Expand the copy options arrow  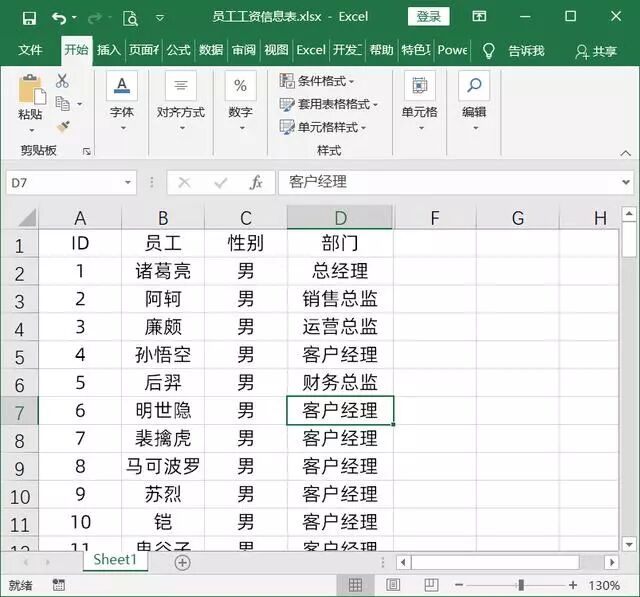(x=80, y=104)
